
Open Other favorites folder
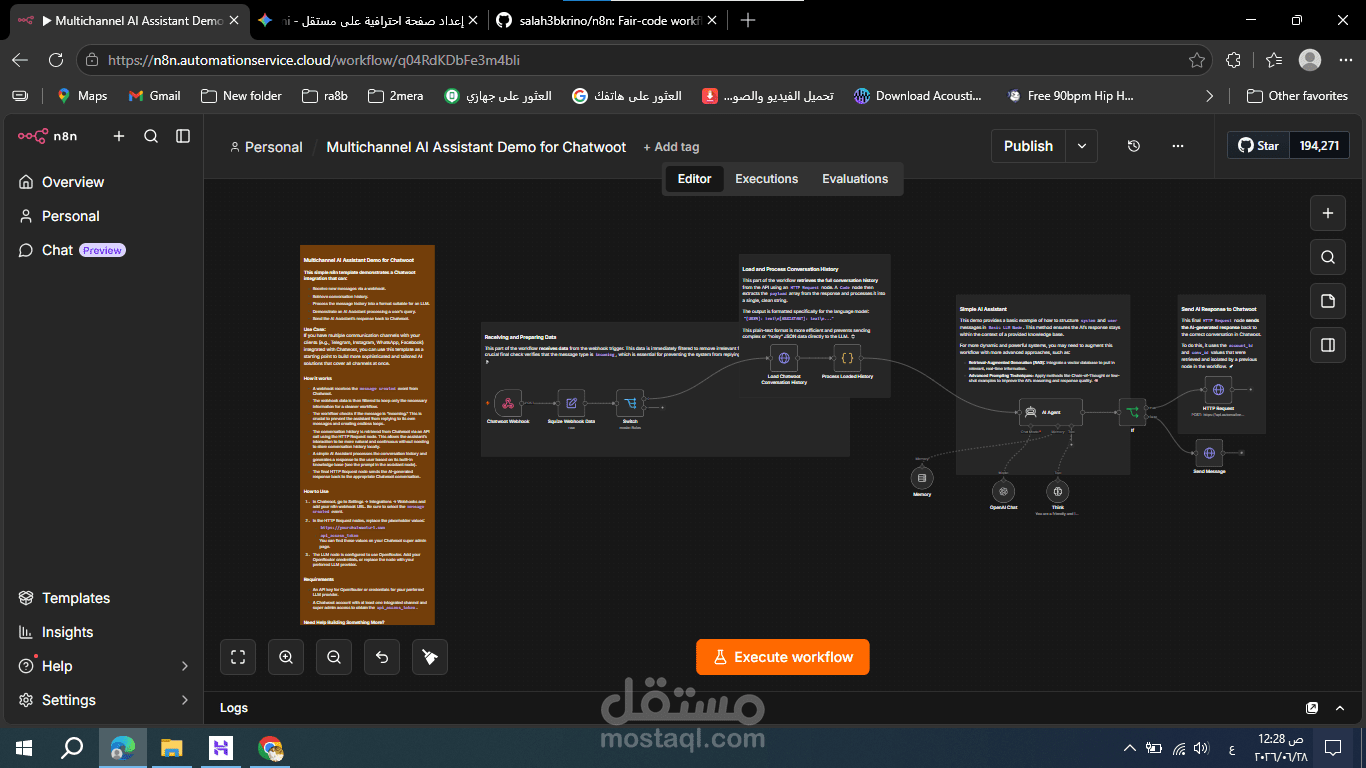(1297, 96)
